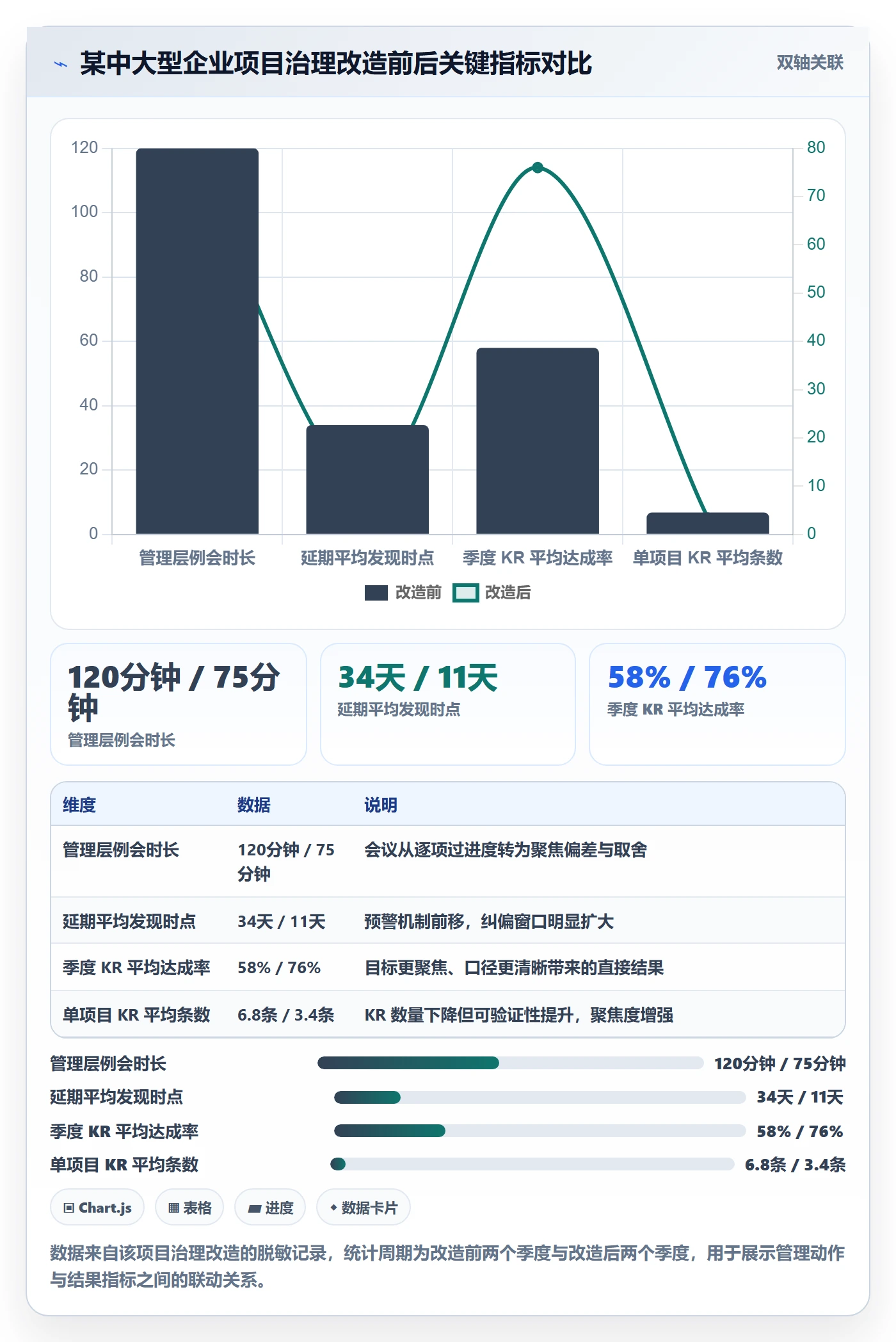Open the 120分钟 / 75分钟 data card
The image size is (896, 1342).
pyautogui.click(x=179, y=704)
